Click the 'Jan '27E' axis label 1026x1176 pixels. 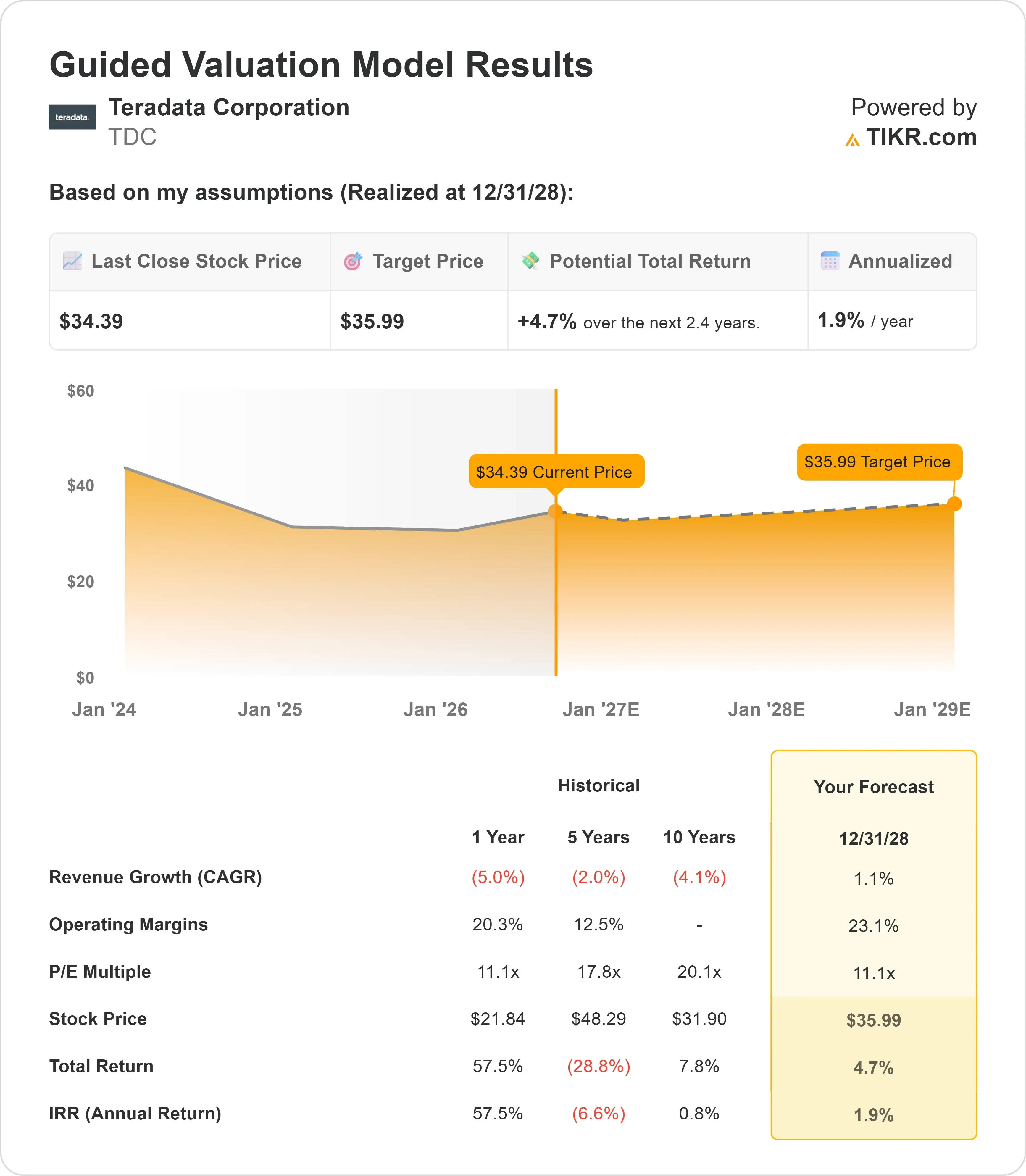(x=601, y=710)
